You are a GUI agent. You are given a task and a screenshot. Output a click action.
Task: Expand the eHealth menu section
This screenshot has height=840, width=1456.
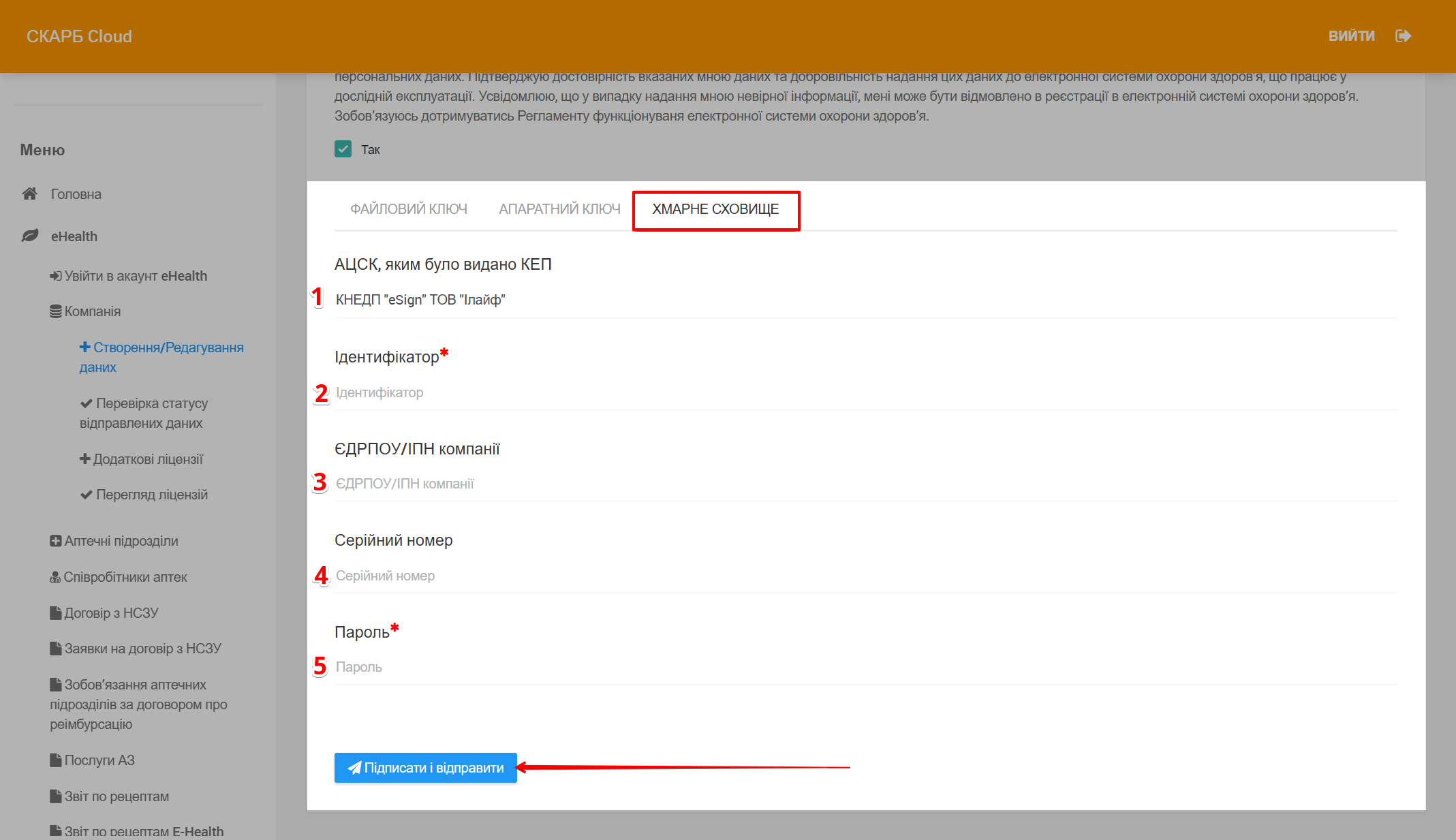[x=74, y=236]
